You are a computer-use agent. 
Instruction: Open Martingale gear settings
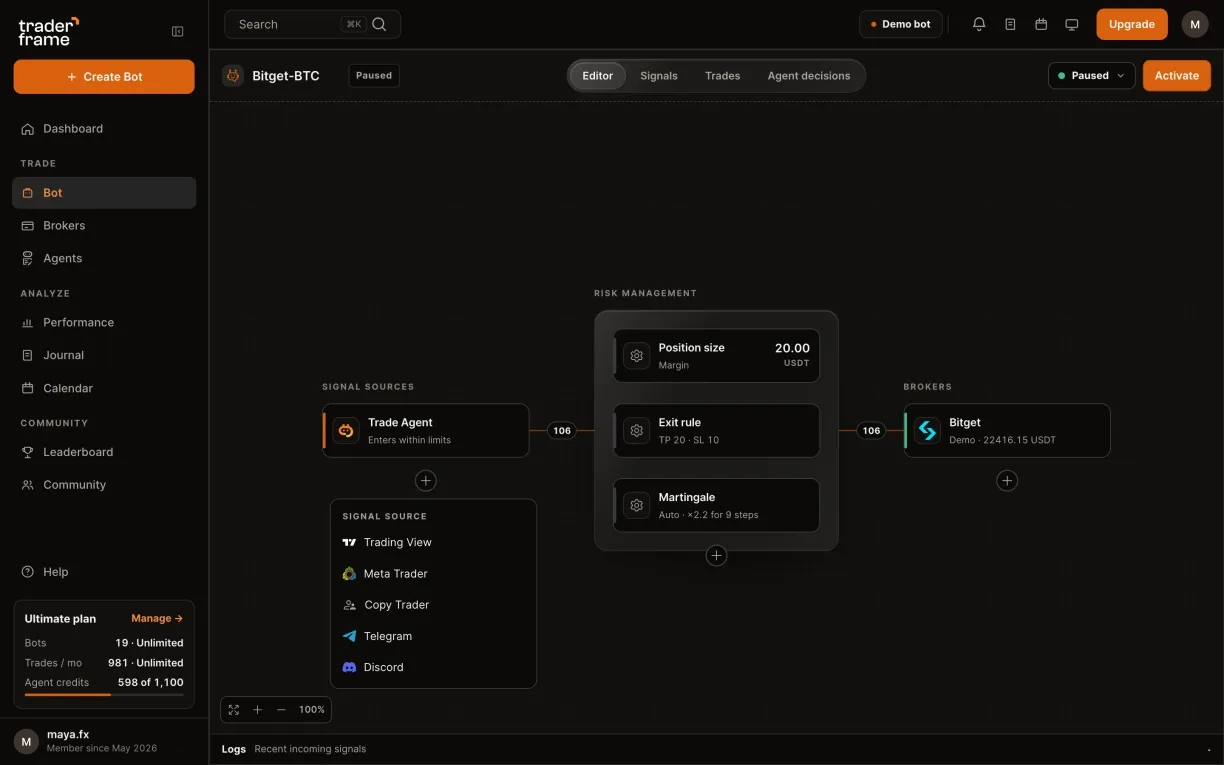[636, 505]
